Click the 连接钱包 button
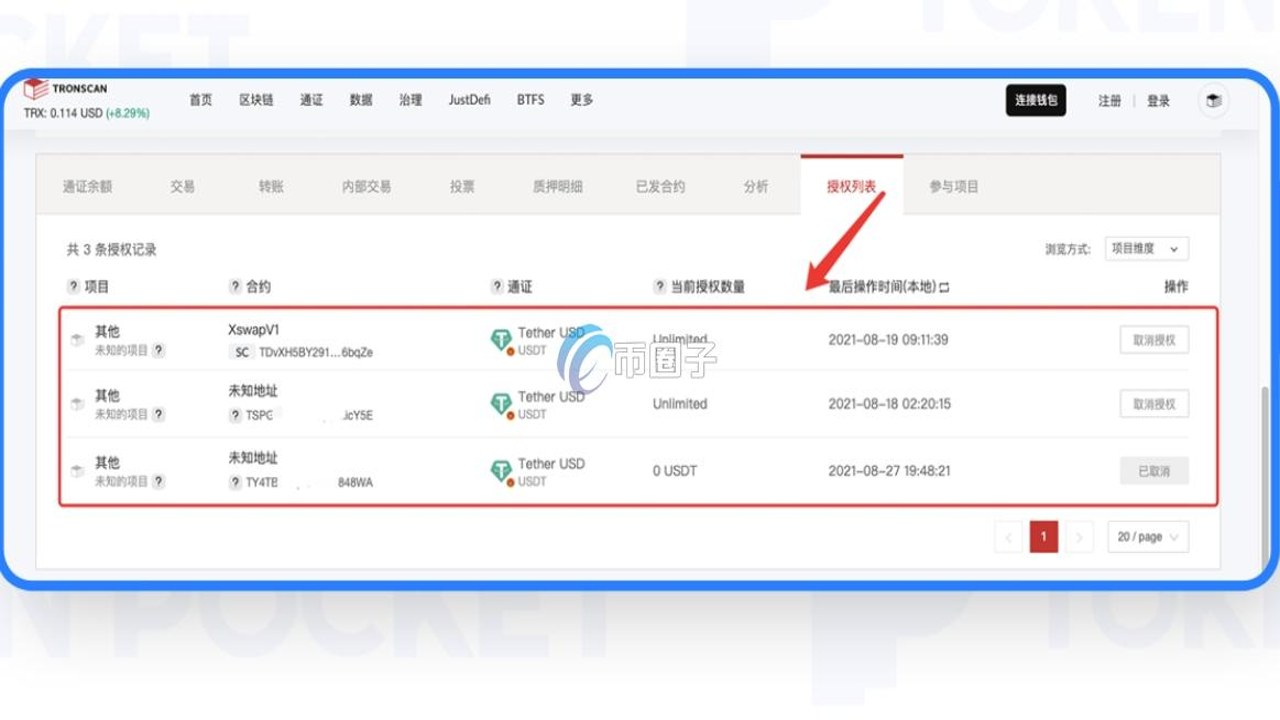The width and height of the screenshot is (1280, 720). (1036, 100)
